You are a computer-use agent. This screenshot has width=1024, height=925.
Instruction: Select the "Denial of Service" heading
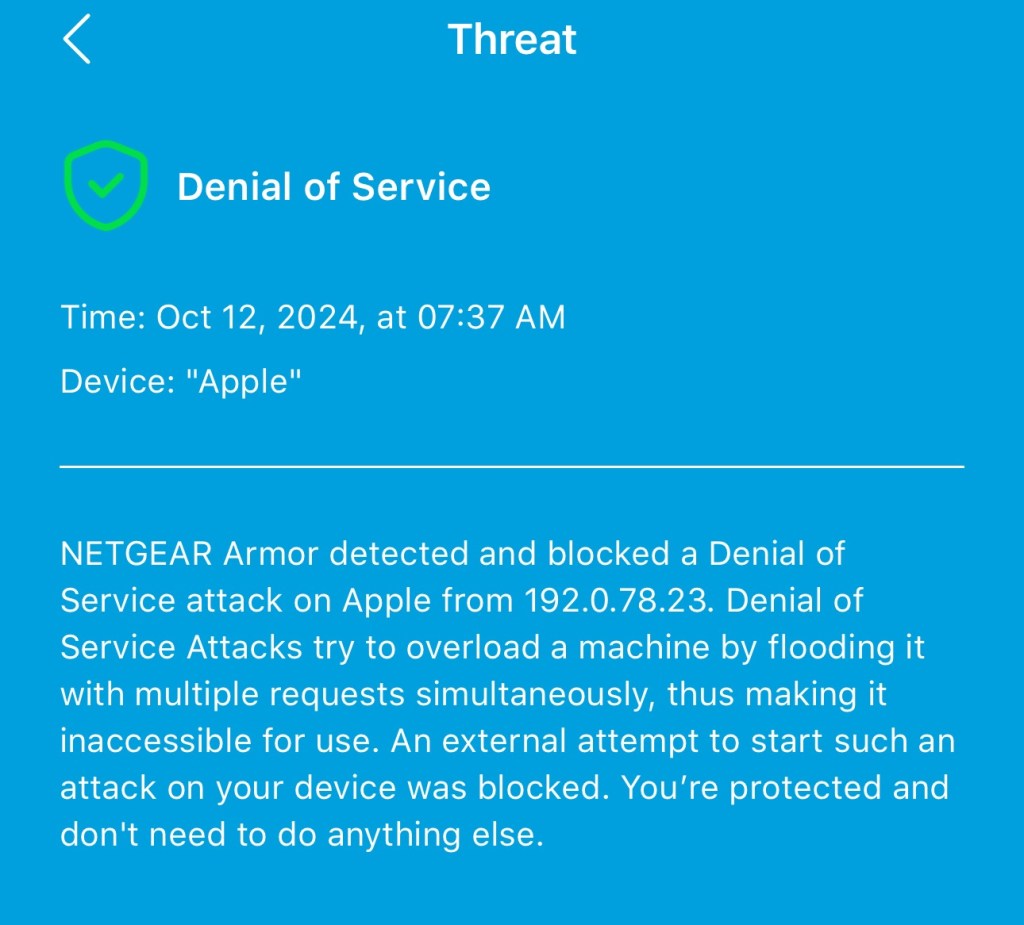tap(334, 187)
